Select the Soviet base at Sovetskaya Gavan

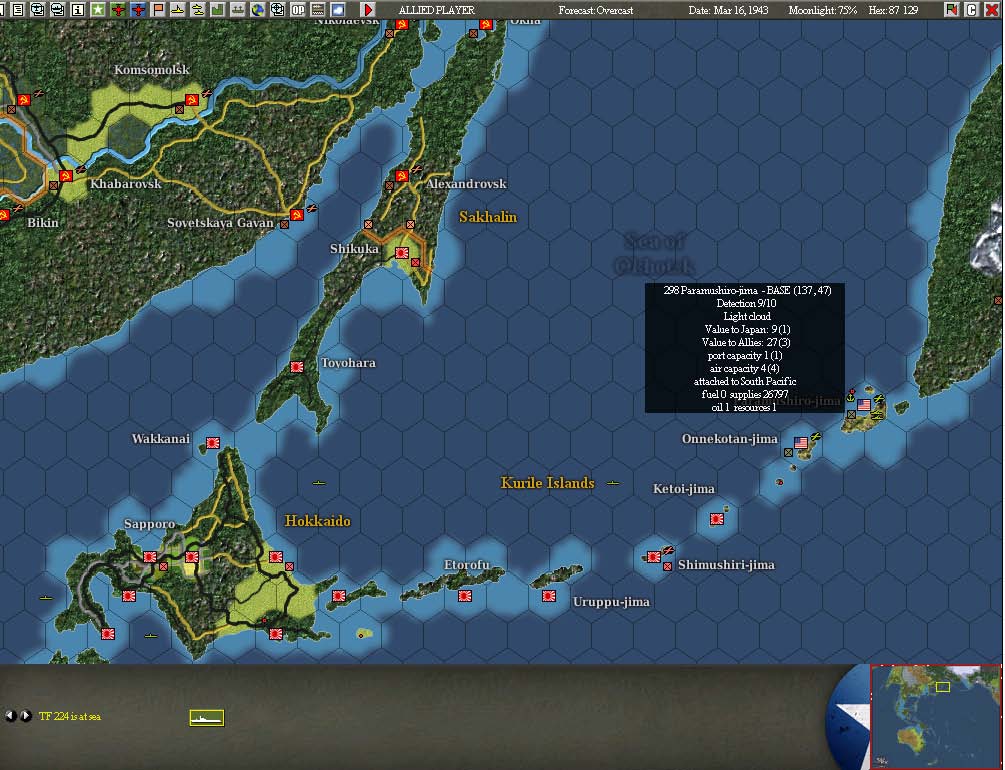(x=297, y=214)
